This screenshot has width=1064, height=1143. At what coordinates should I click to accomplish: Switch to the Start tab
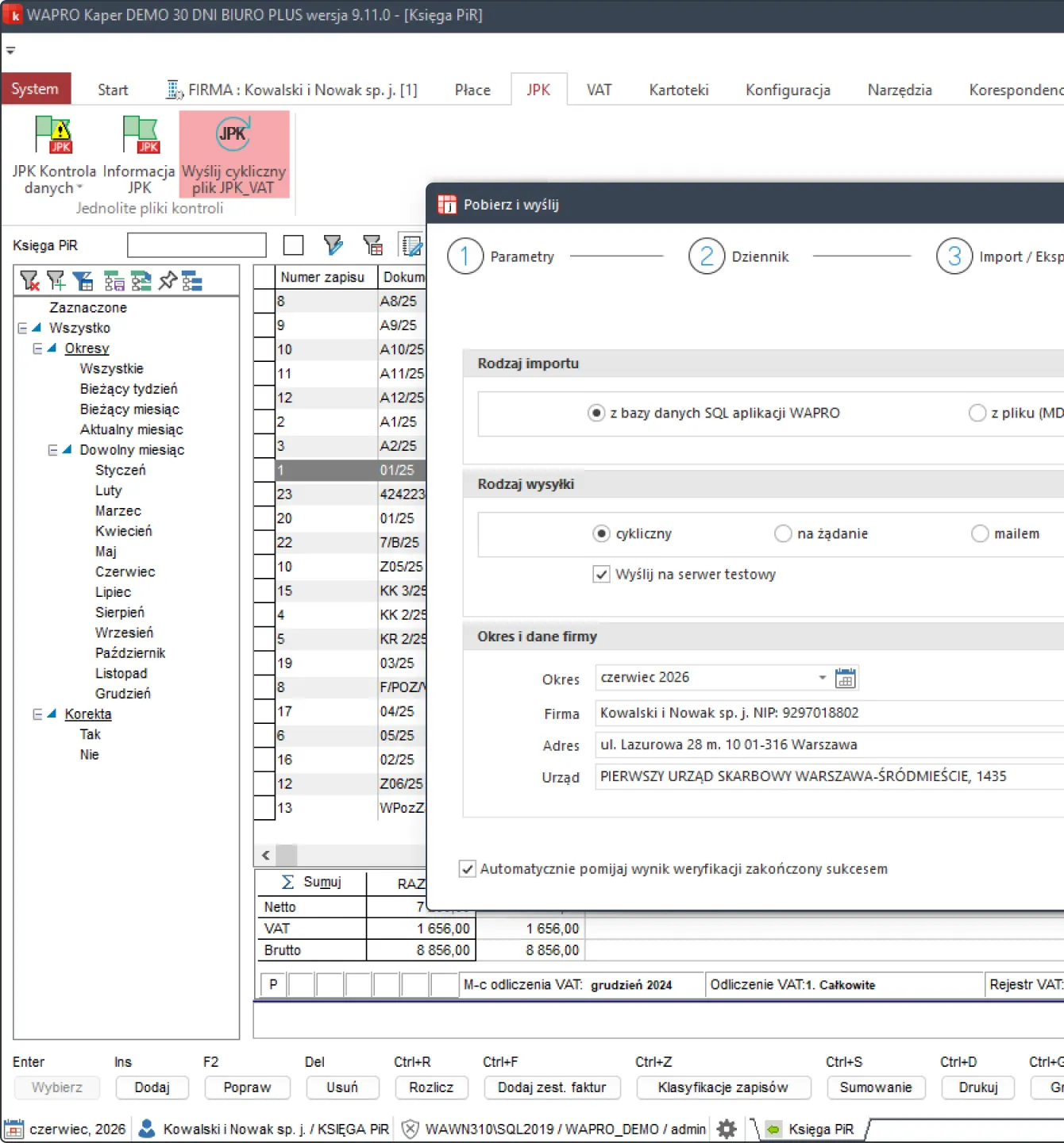113,90
